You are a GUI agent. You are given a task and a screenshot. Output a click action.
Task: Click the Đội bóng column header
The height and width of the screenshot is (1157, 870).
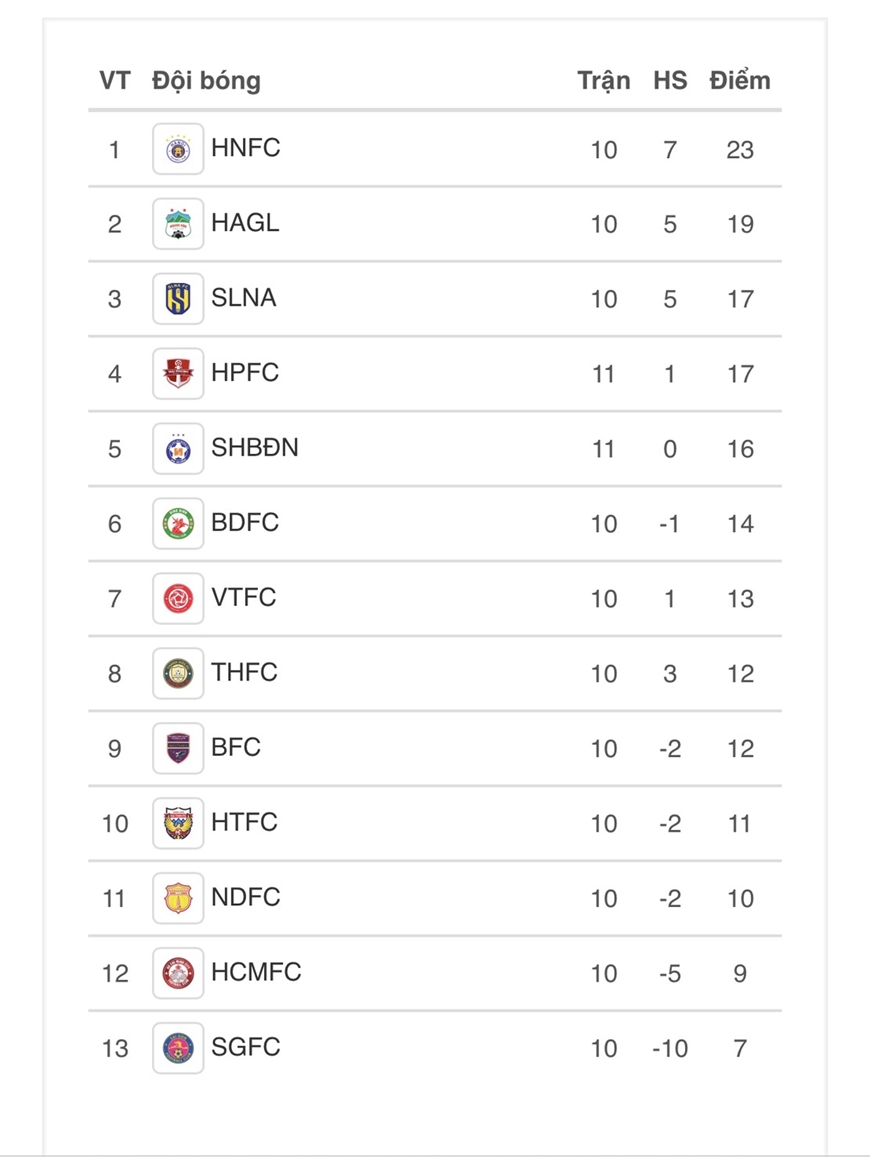tap(207, 81)
